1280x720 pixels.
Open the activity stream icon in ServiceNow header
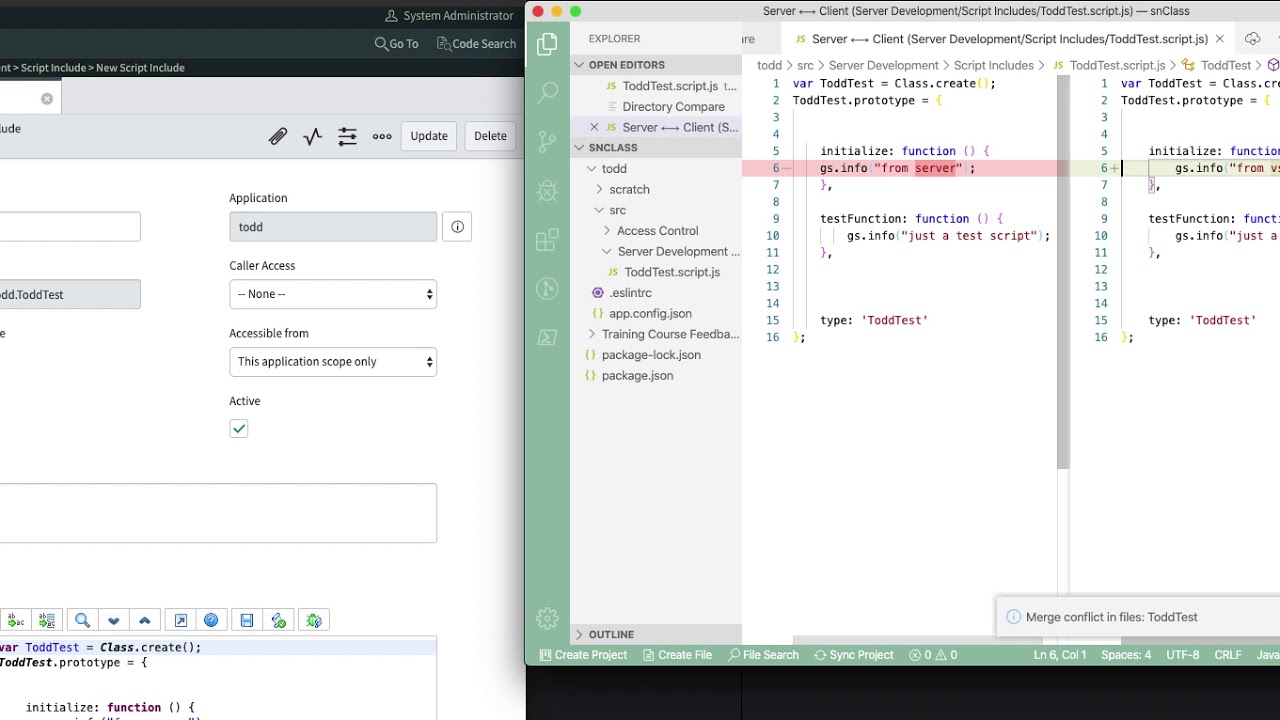(313, 136)
